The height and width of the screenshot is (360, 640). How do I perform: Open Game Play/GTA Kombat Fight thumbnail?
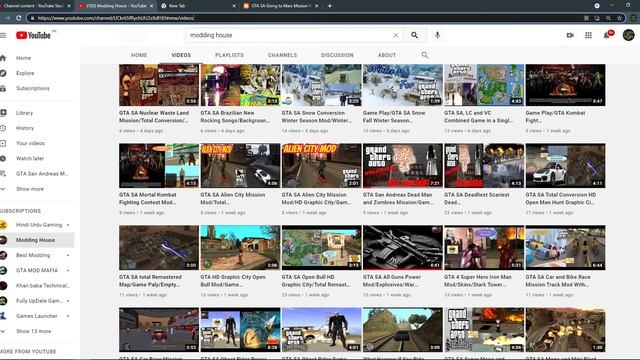[x=565, y=85]
